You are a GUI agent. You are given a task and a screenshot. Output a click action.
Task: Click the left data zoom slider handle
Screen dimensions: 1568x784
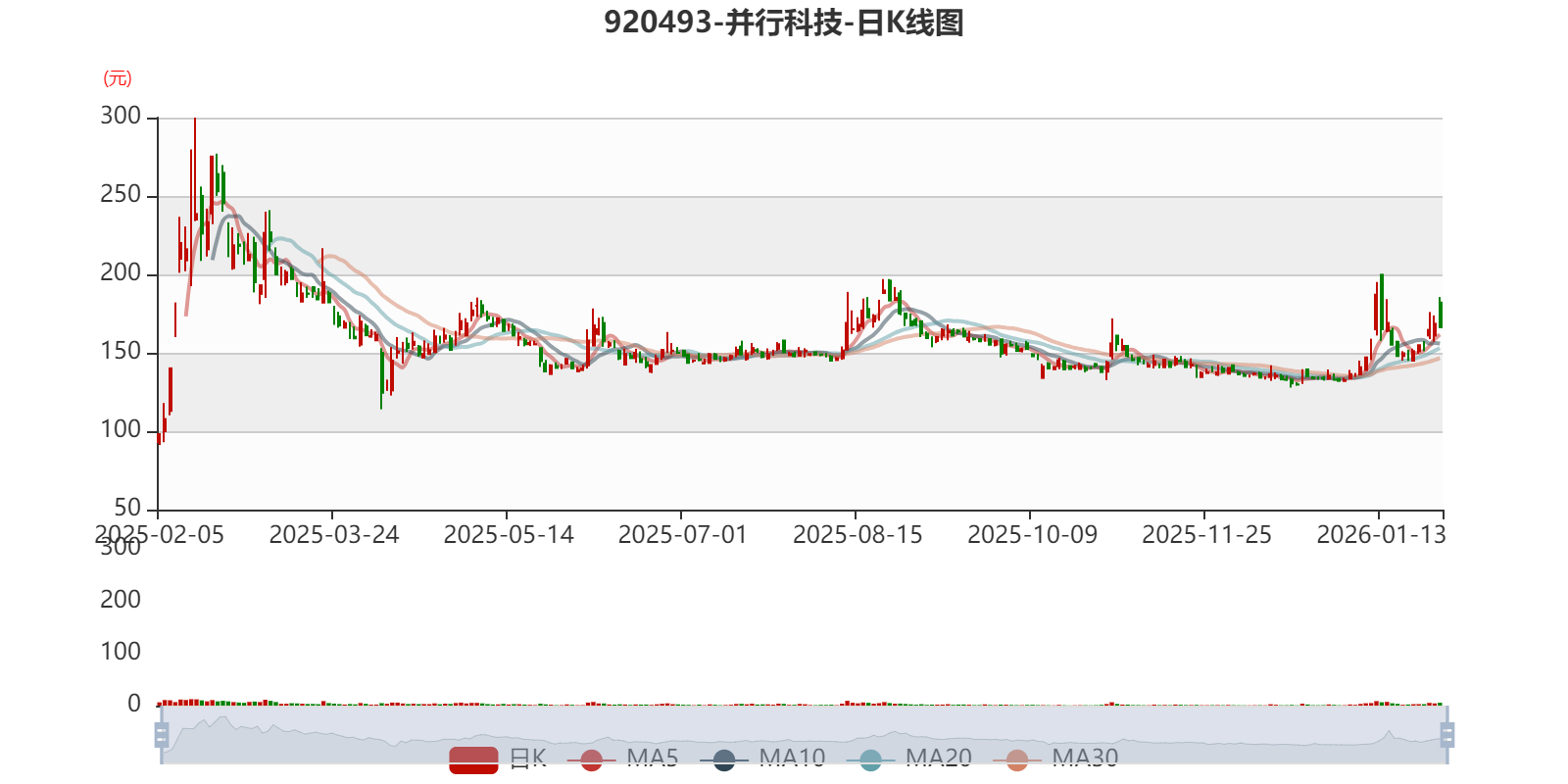click(162, 735)
